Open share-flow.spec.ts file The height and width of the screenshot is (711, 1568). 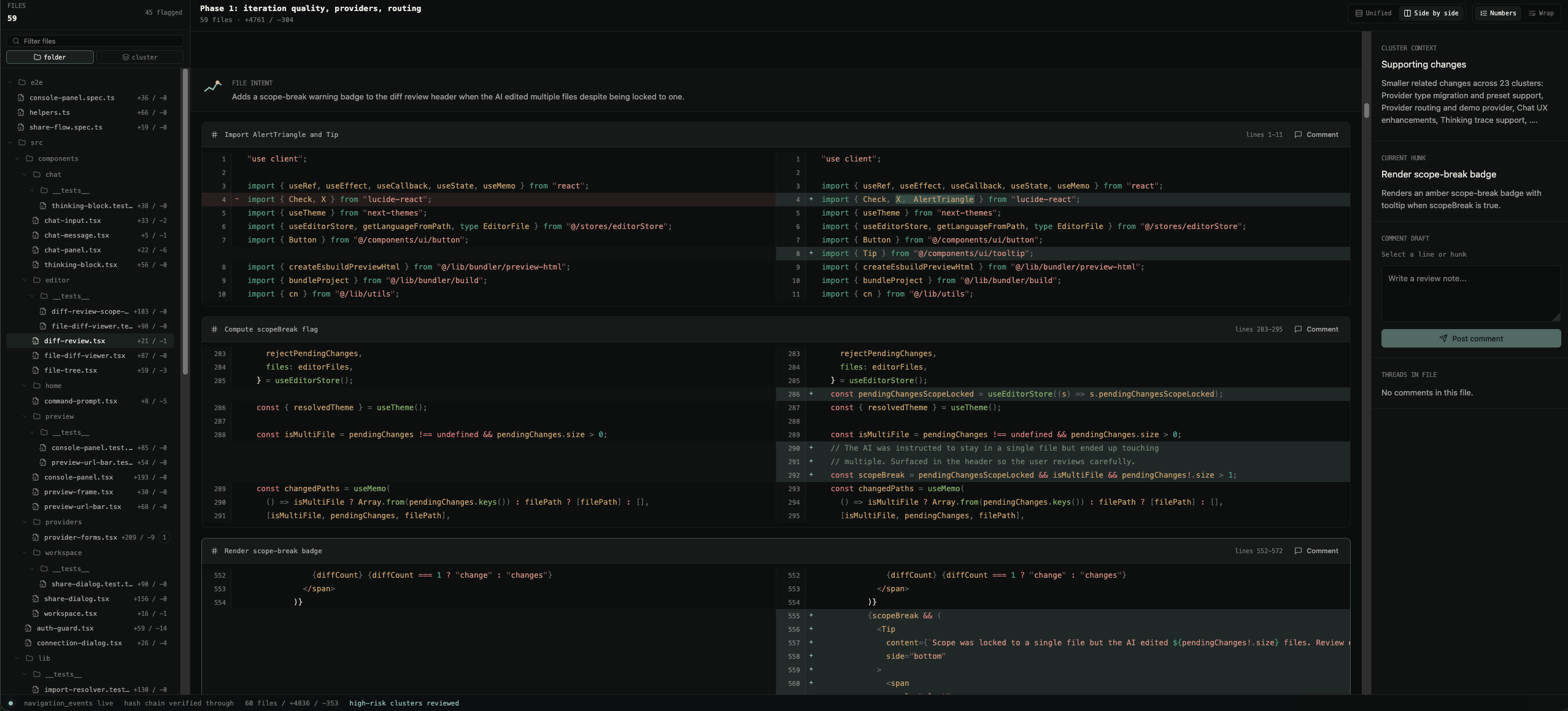point(90,127)
